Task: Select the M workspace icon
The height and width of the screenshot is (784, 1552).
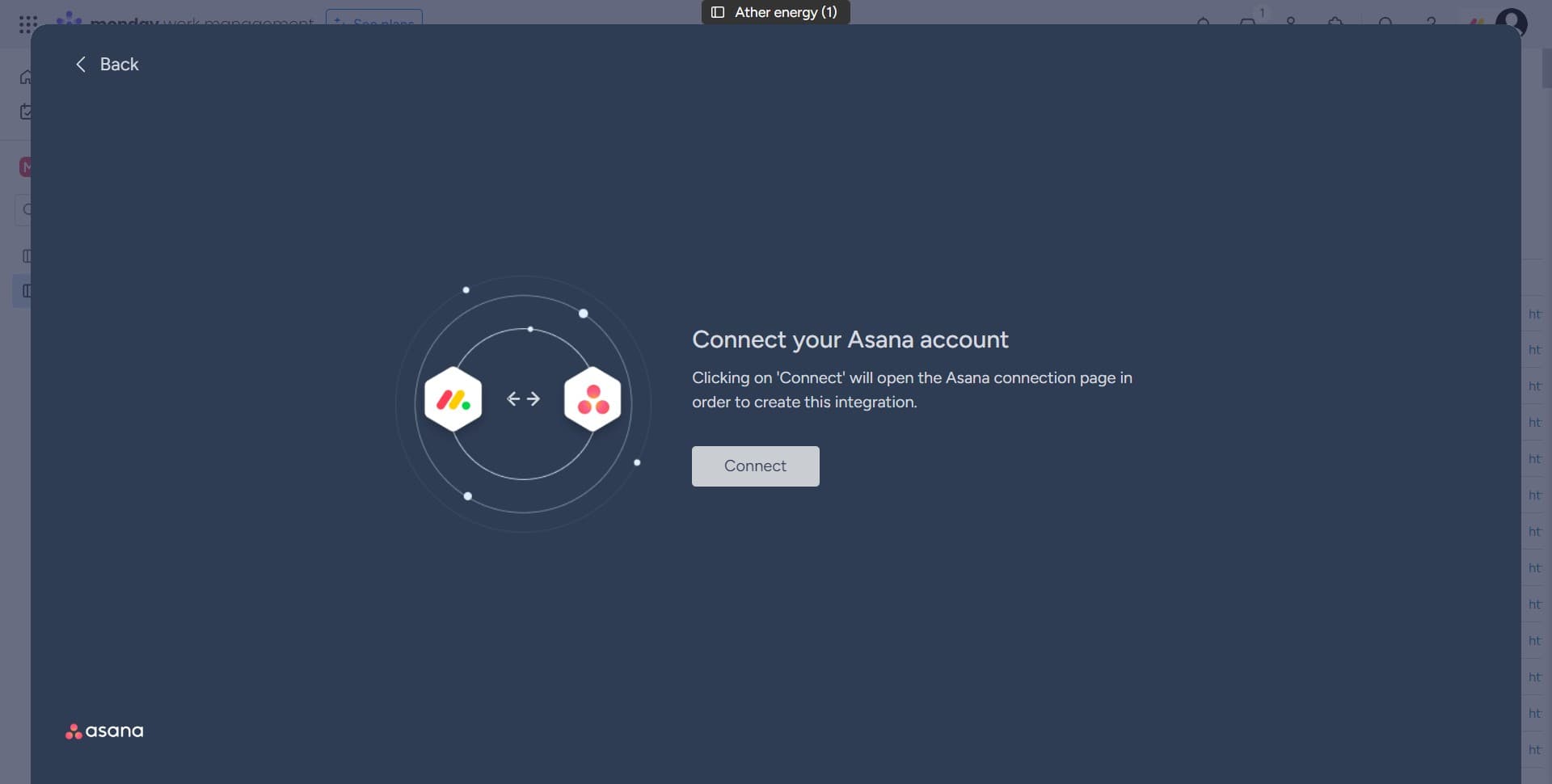Action: [x=27, y=166]
